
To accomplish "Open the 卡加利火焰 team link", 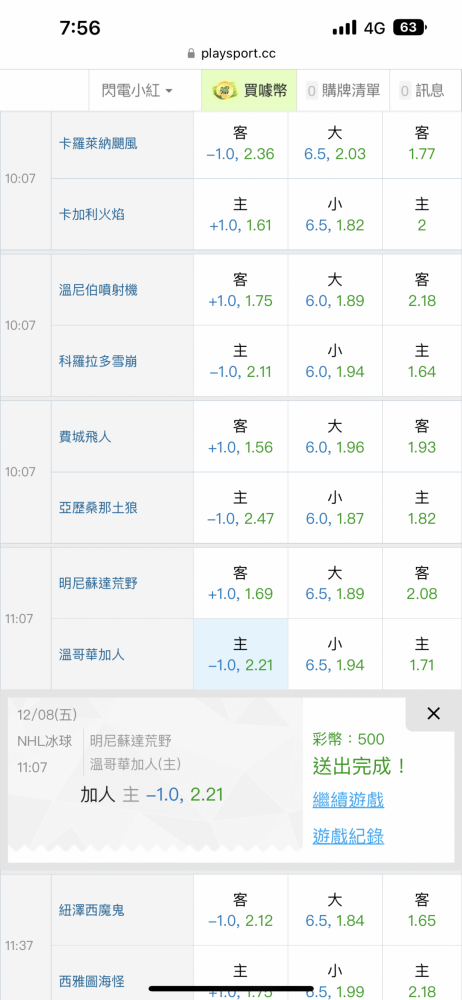I will click(91, 214).
